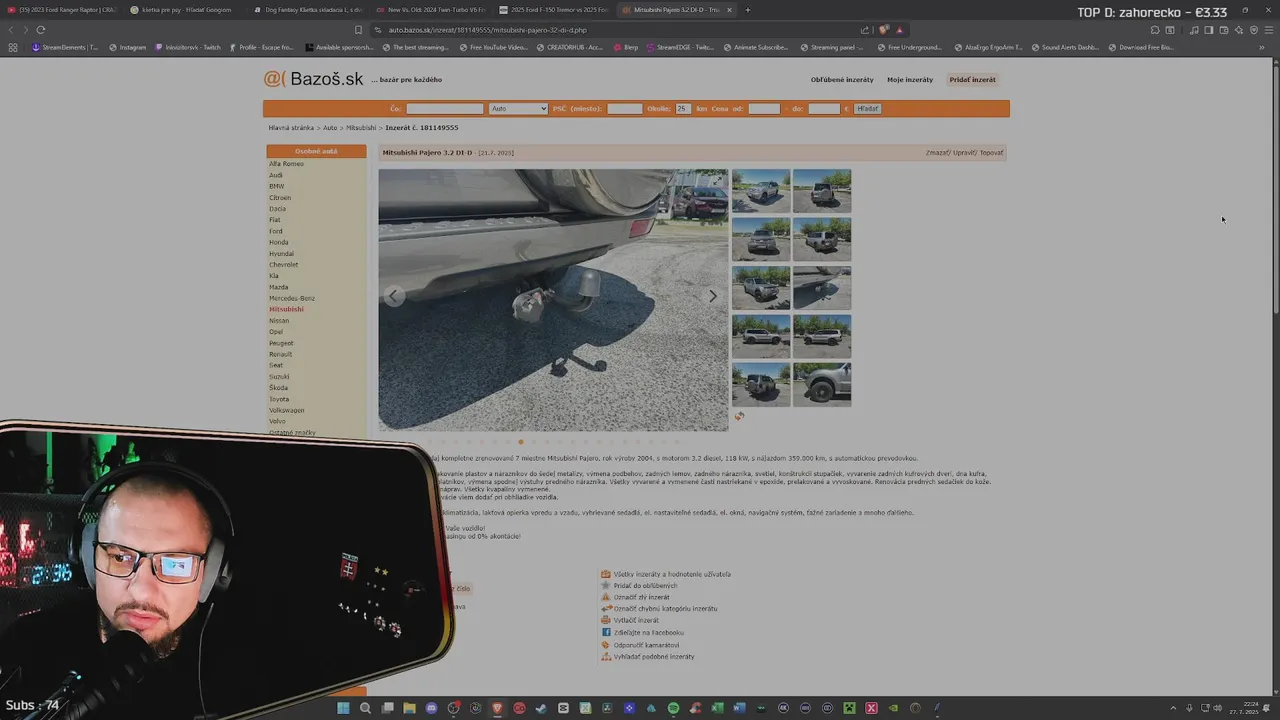Go to previous photo with left arrow
The height and width of the screenshot is (720, 1280).
(x=394, y=296)
